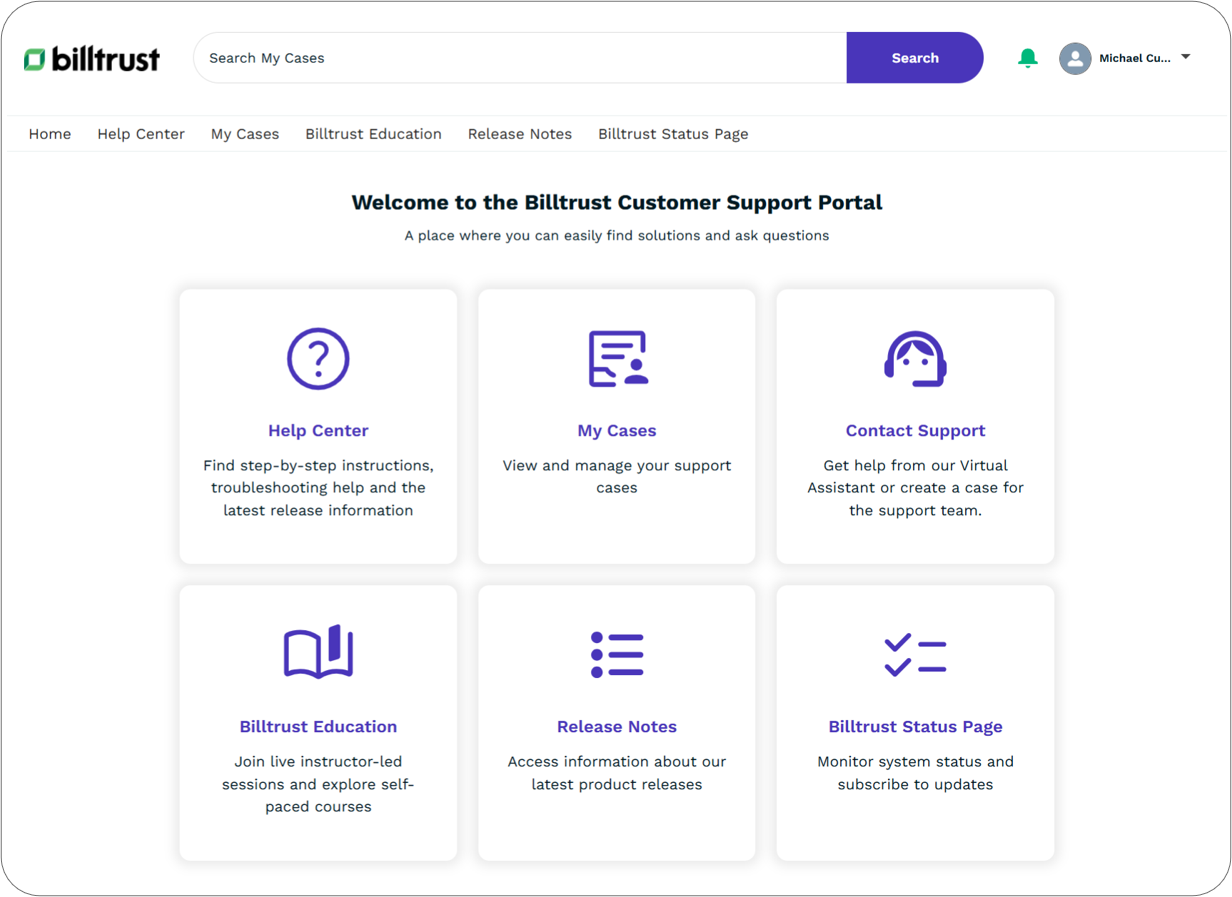Screen dimensions: 1232x897
Task: Click the Billtrust logo
Action: click(92, 59)
